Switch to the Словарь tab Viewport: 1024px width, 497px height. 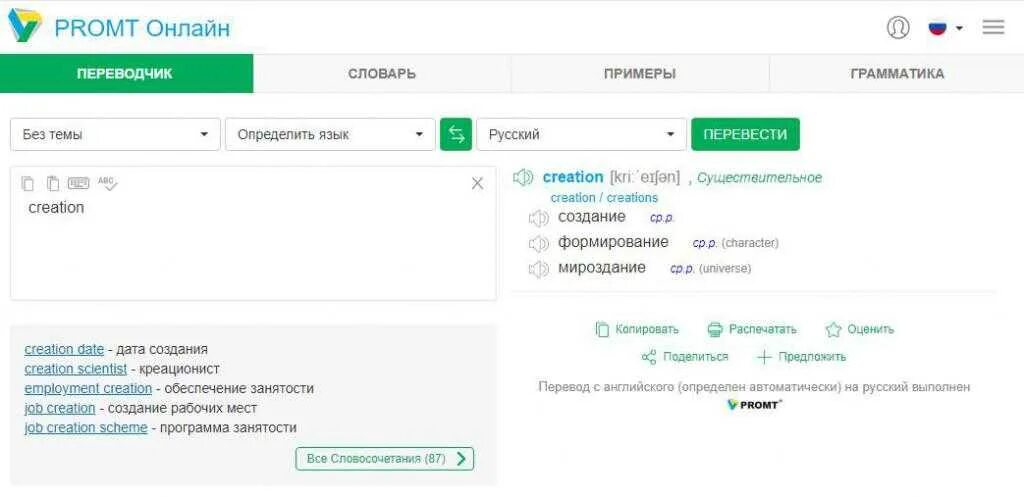click(x=382, y=74)
